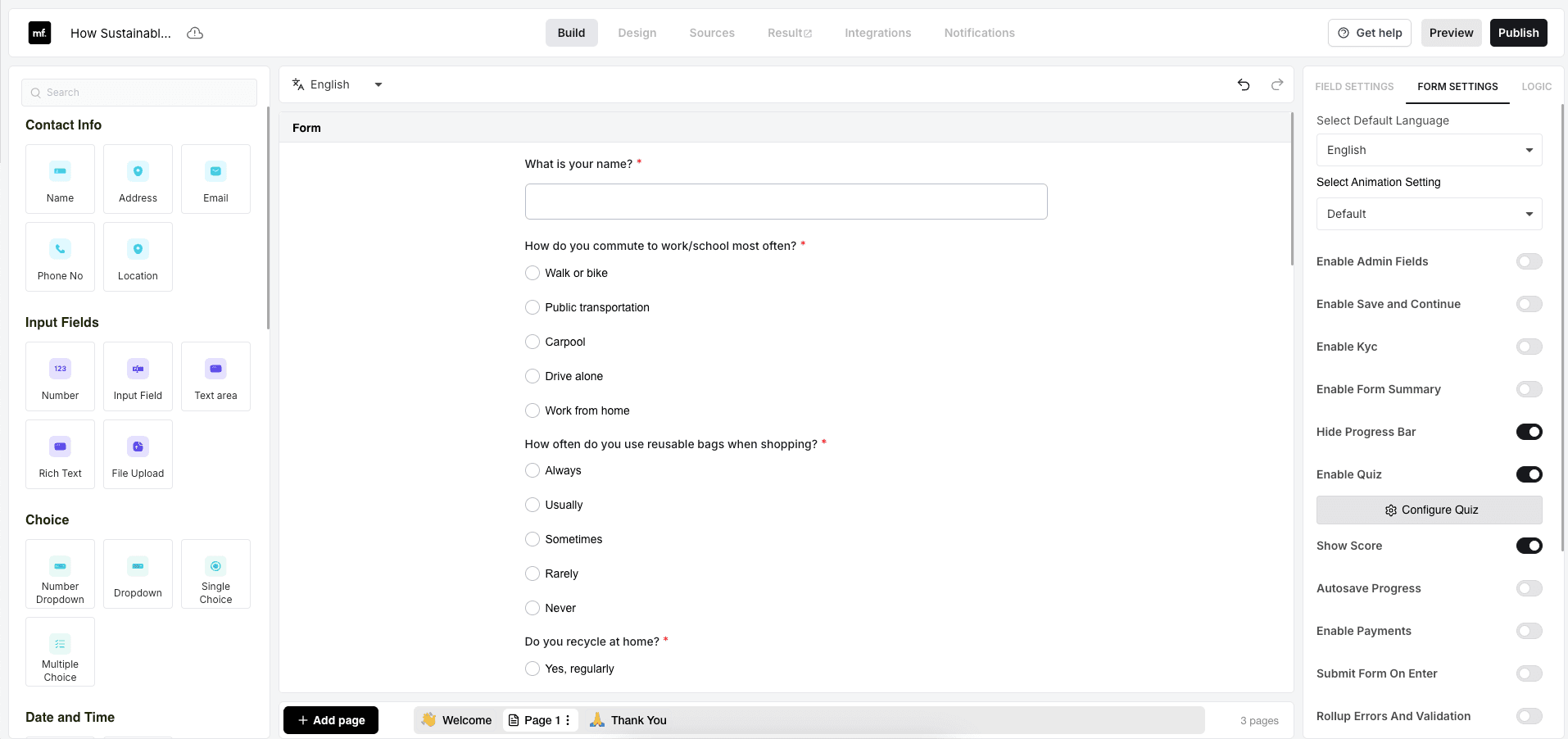The height and width of the screenshot is (739, 1568).
Task: Switch to the Design tab
Action: click(x=637, y=33)
